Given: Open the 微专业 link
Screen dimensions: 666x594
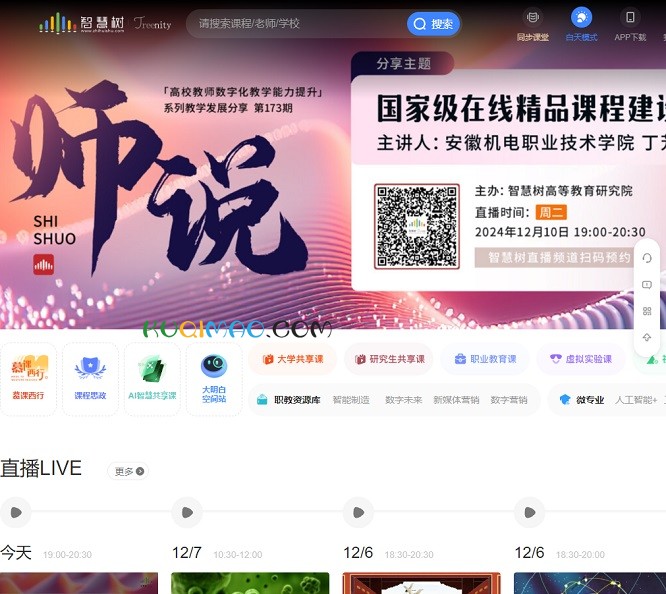Looking at the screenshot, I should tap(590, 400).
